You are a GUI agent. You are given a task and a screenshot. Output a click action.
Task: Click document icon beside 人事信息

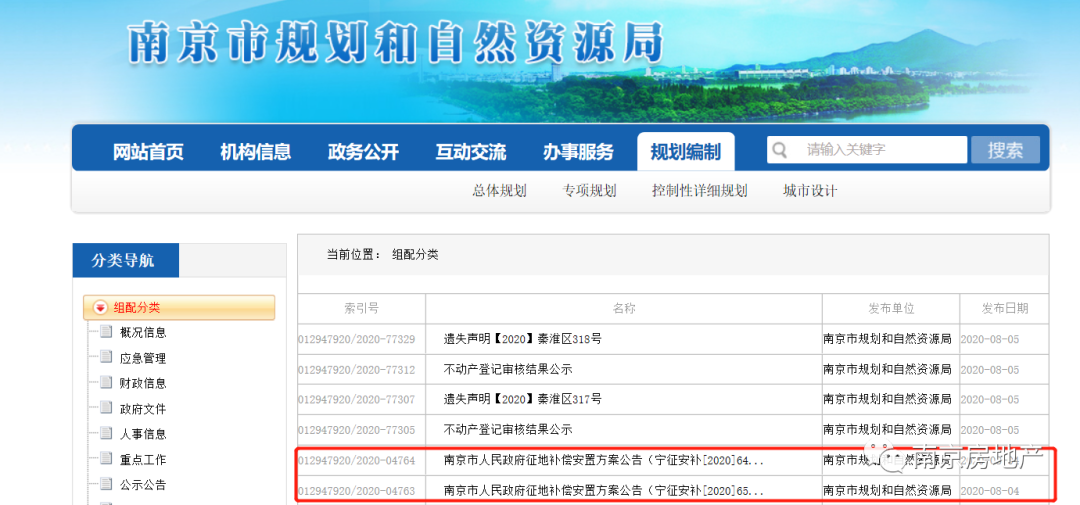click(106, 433)
